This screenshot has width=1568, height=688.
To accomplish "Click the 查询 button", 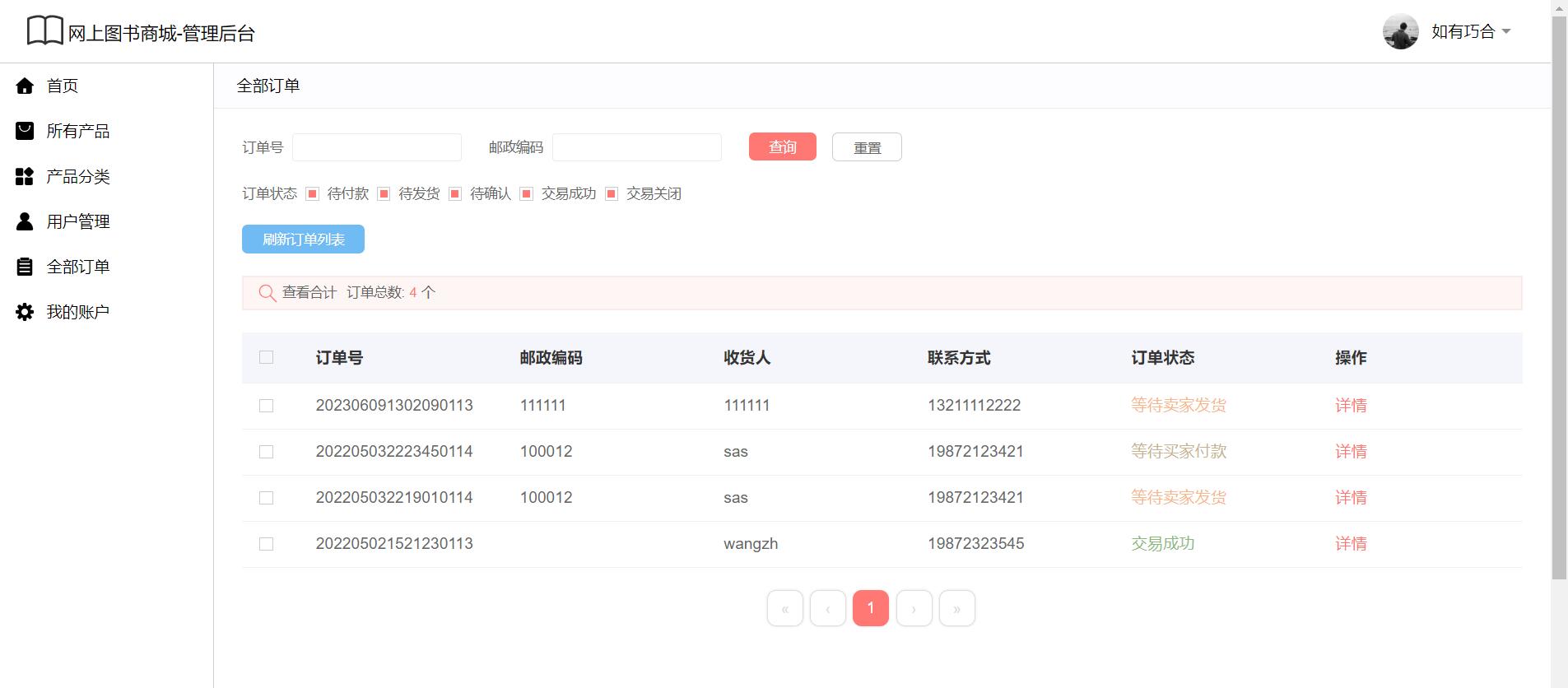I will click(x=783, y=146).
